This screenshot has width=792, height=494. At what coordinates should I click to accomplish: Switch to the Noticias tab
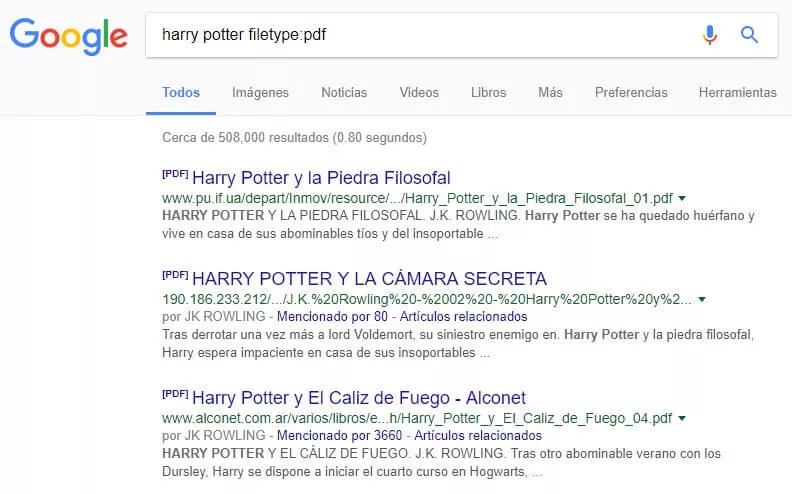[344, 92]
